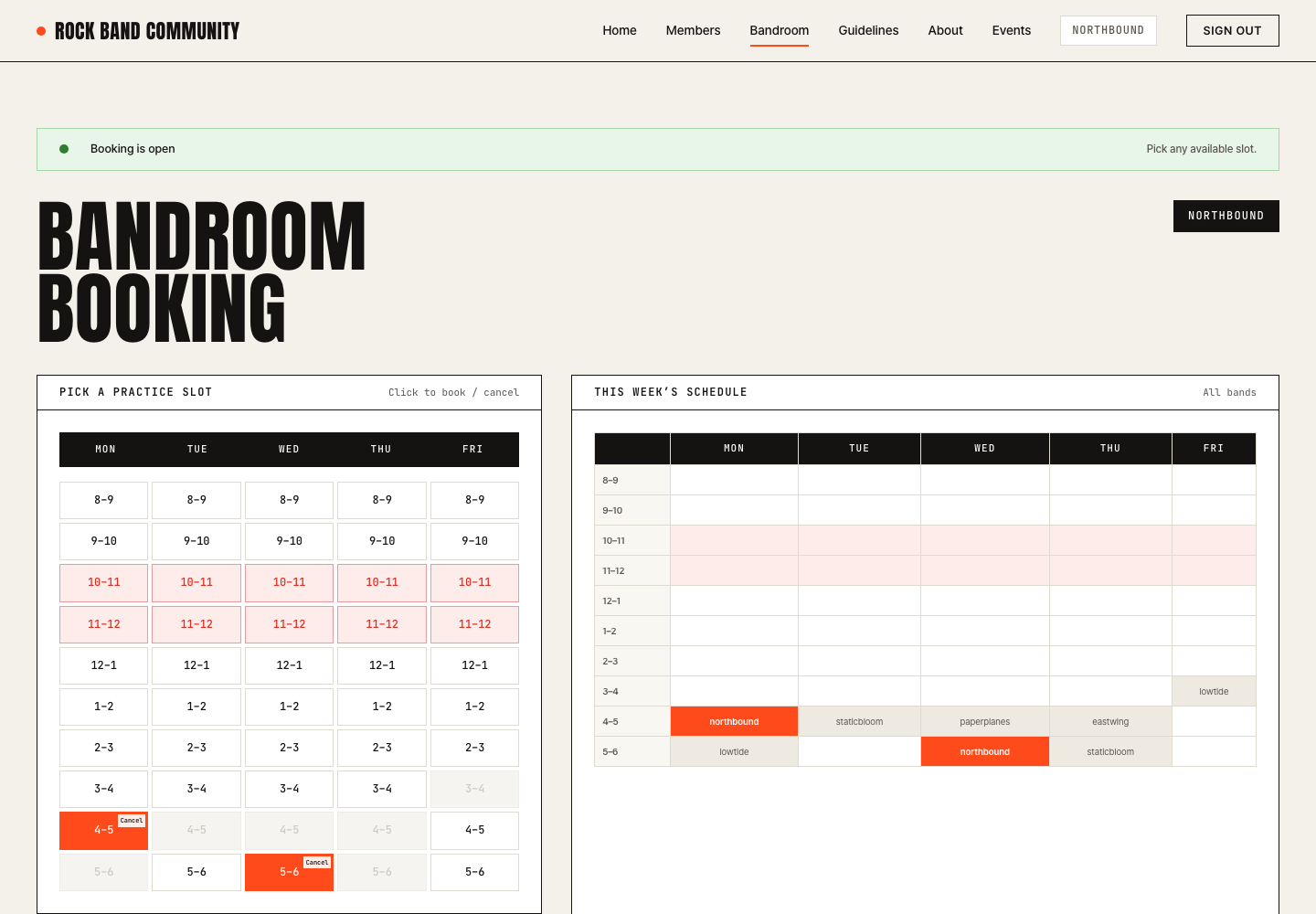Book the Wednesday 2-3 slot
1316x914 pixels.
[290, 748]
